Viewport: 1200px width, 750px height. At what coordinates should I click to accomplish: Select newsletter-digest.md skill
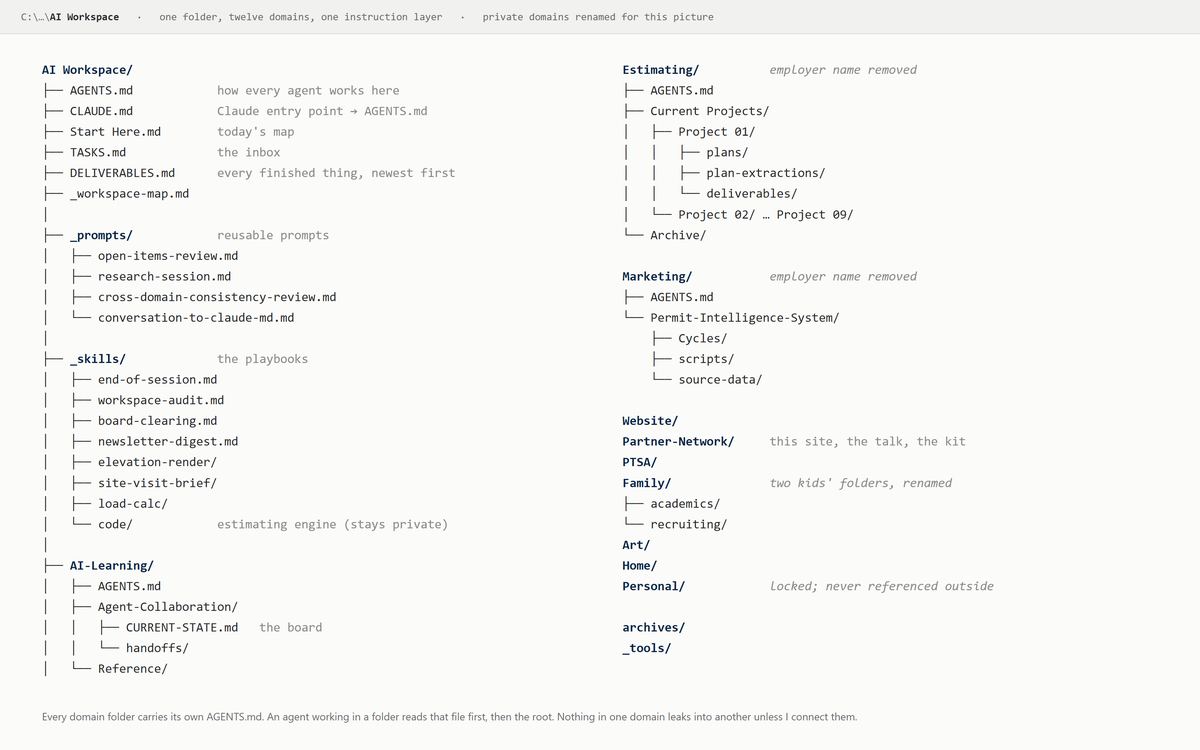point(168,442)
